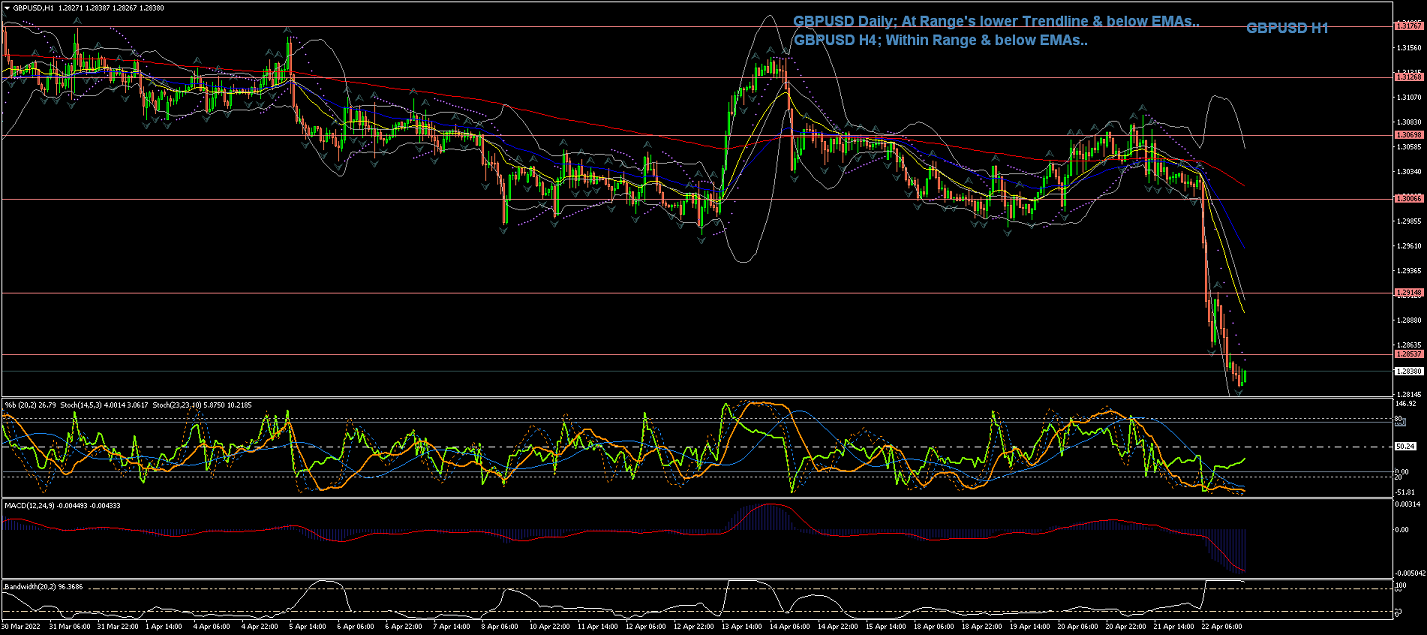Click the 50.24 level label in stochastic panel

tap(1405, 446)
